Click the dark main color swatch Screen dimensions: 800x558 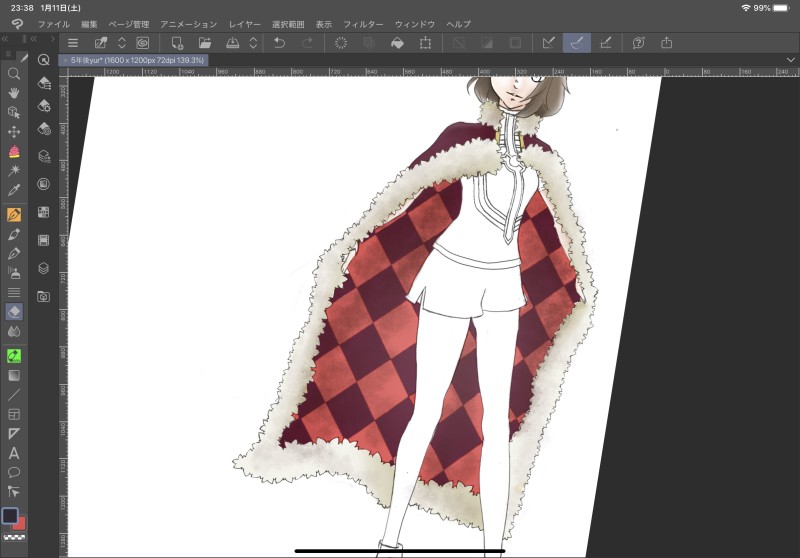pyautogui.click(x=10, y=516)
